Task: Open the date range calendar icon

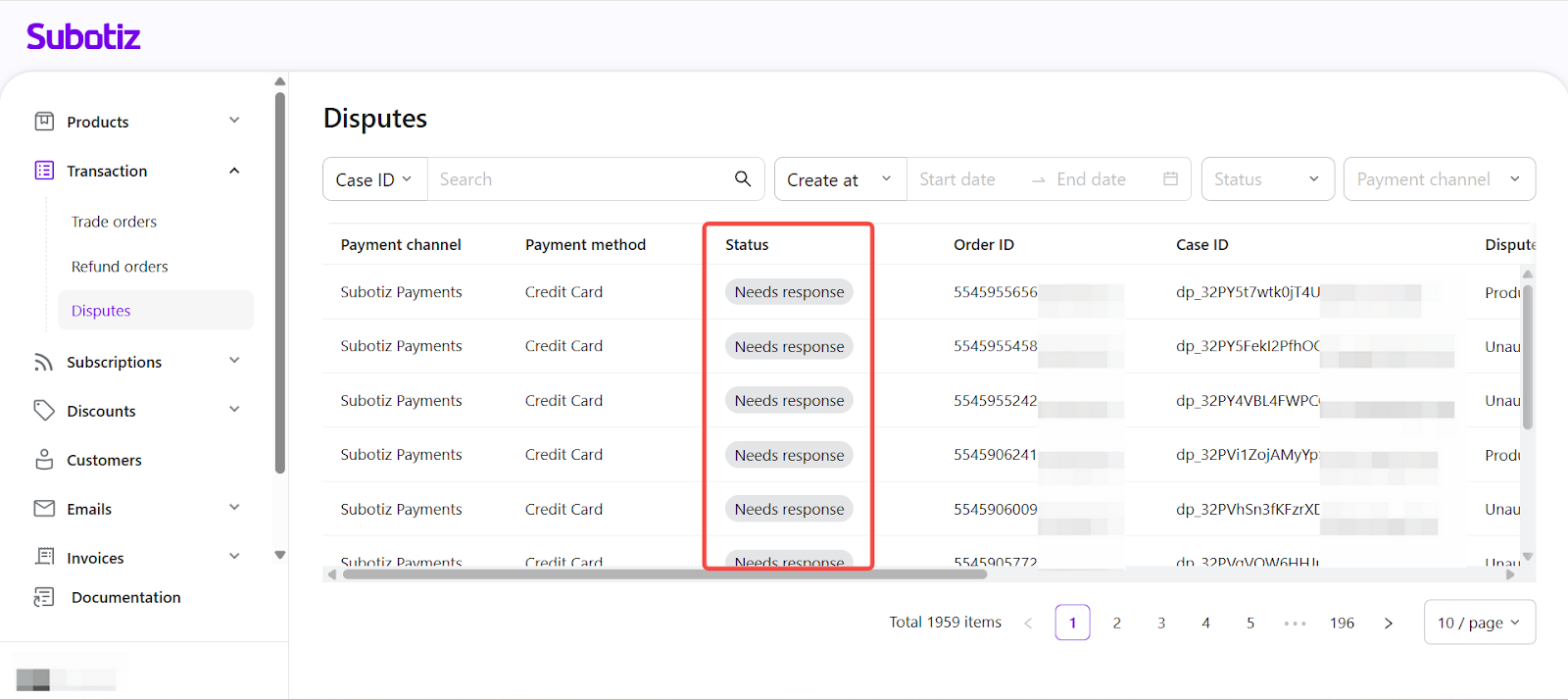Action: (x=1170, y=178)
